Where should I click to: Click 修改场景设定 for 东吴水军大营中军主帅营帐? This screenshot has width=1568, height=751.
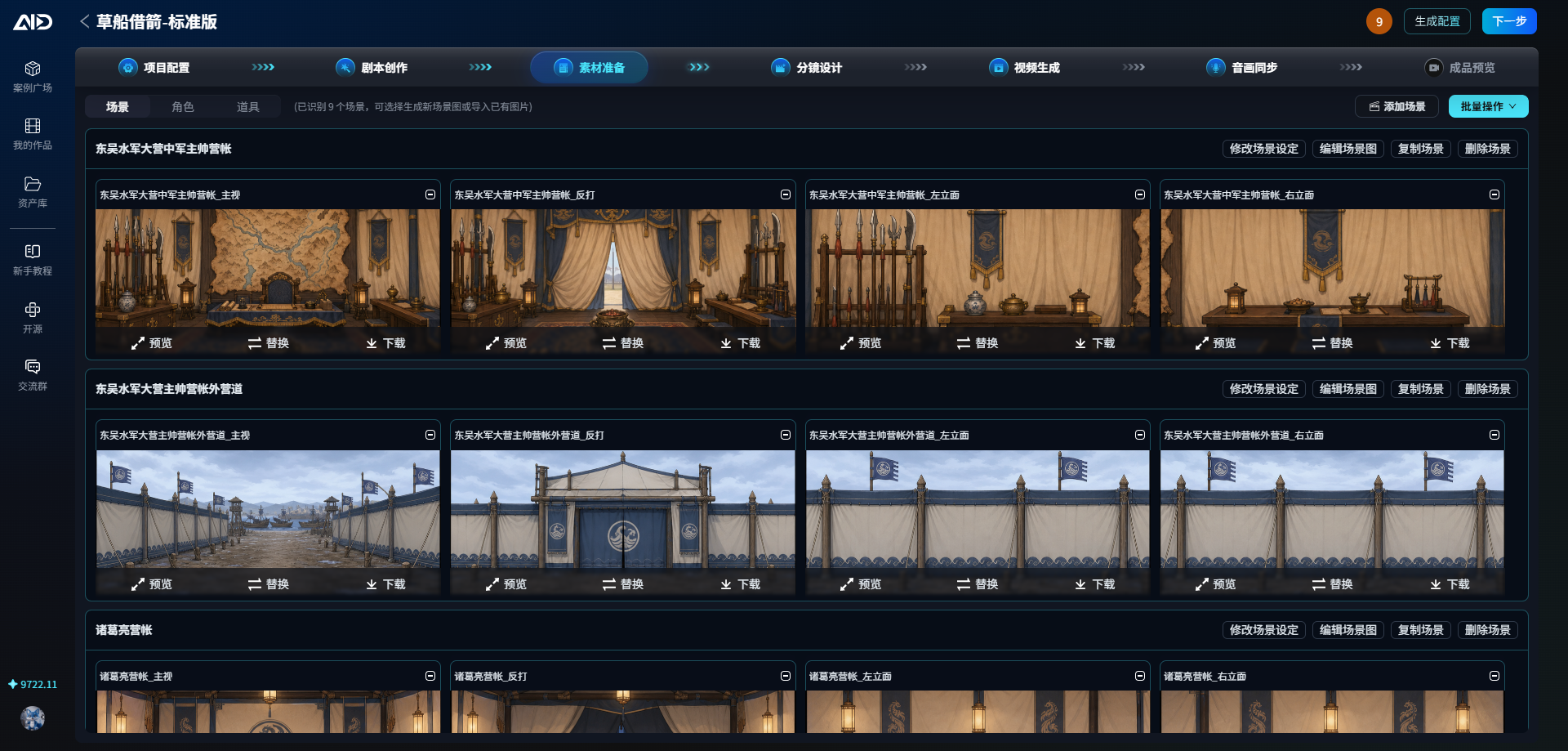1264,149
